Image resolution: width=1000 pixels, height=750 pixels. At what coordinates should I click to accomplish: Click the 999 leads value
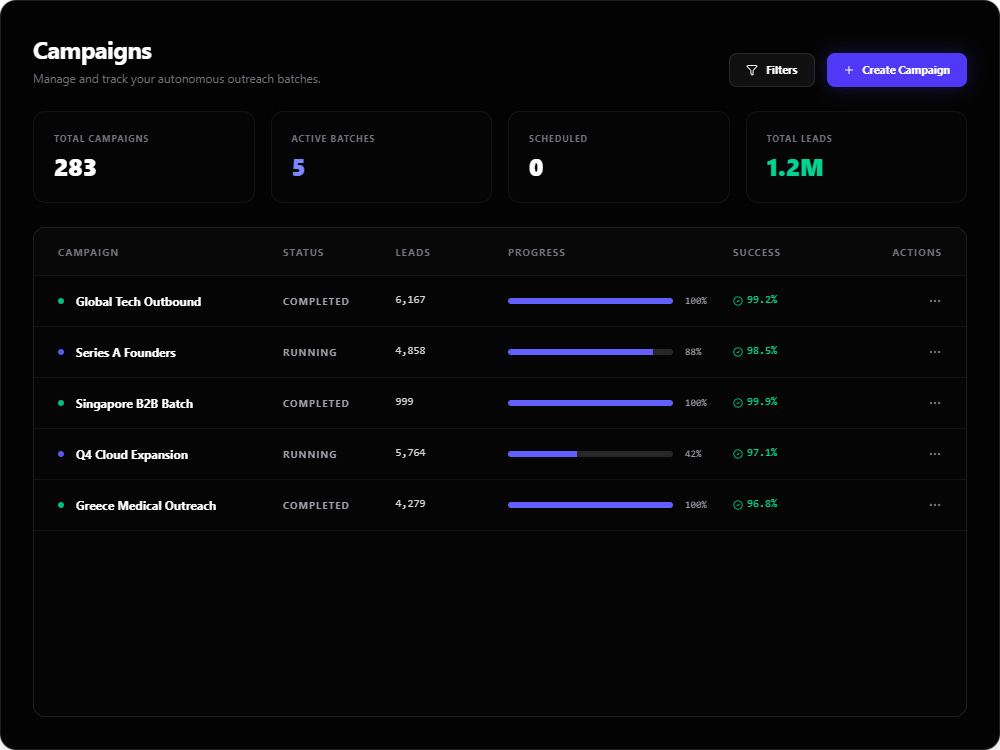coord(404,402)
